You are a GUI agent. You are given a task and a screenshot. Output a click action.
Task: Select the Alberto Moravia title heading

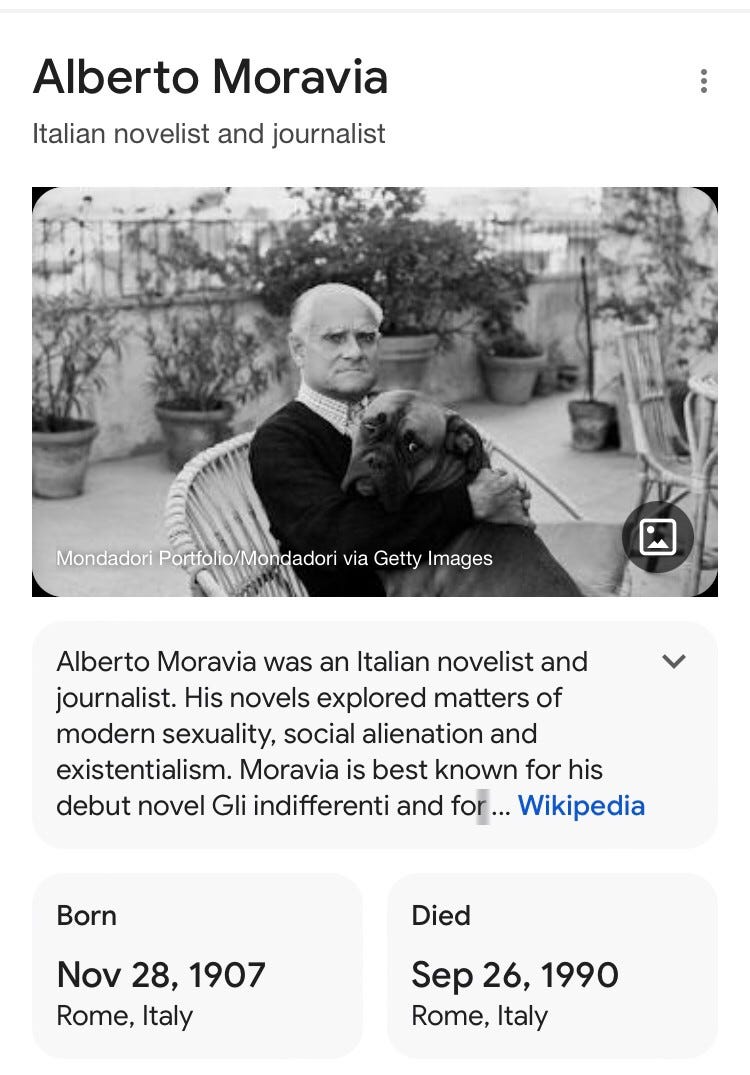click(210, 76)
